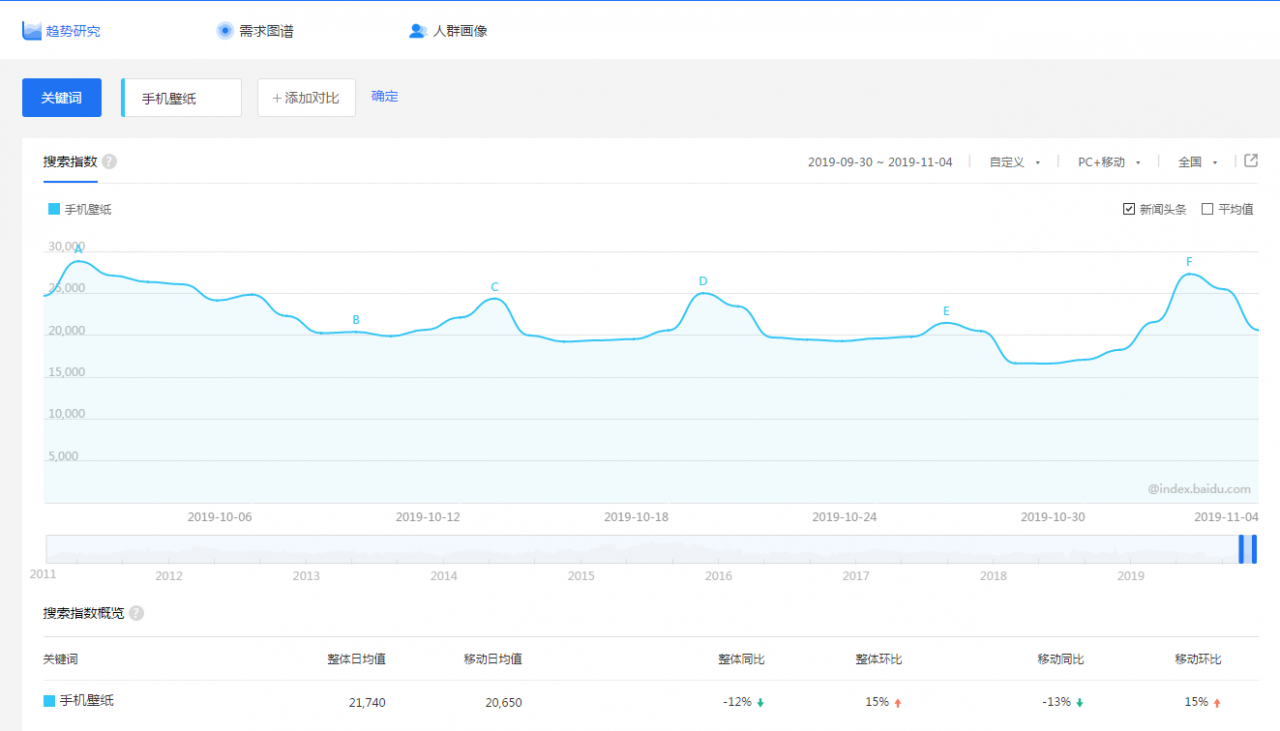The width and height of the screenshot is (1280, 731).
Task: Click the 移动同比 column header
Action: point(1061,659)
